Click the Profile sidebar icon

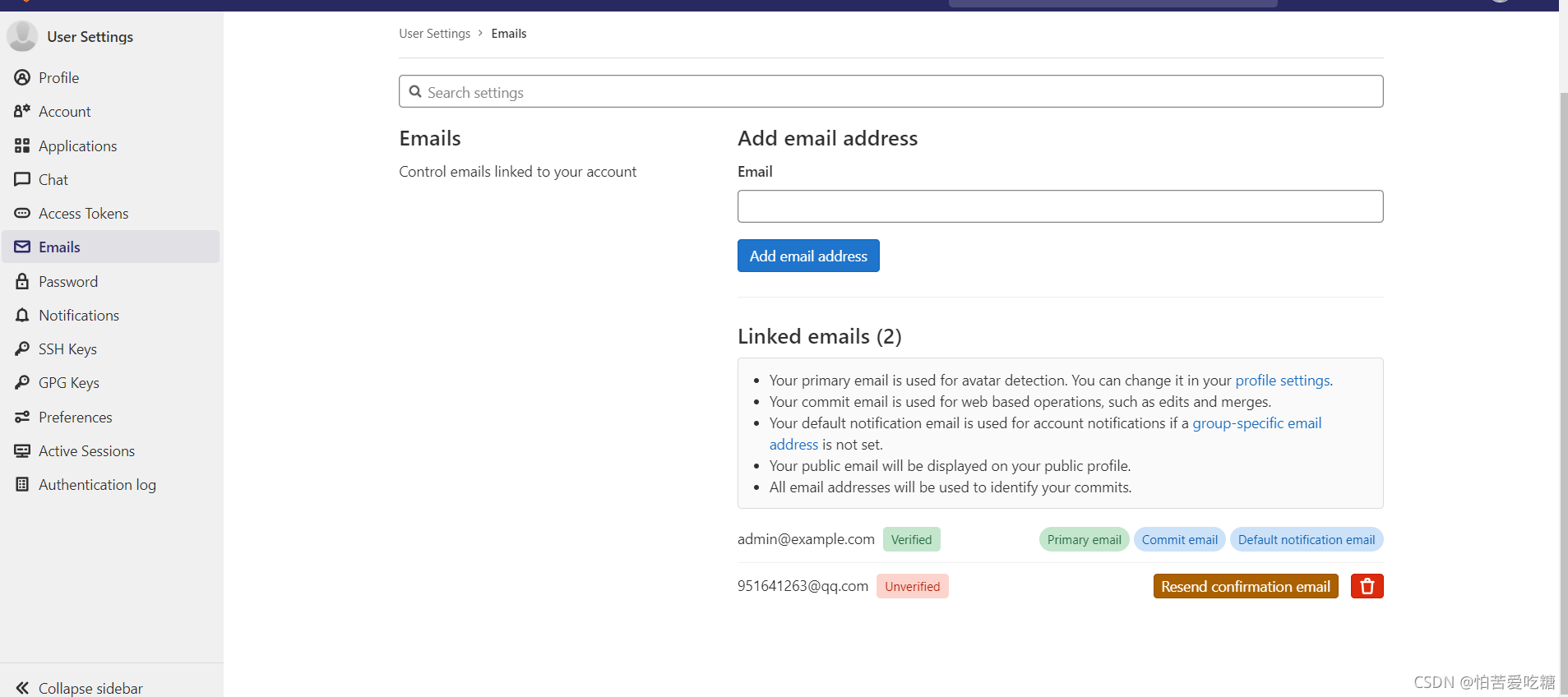tap(22, 77)
